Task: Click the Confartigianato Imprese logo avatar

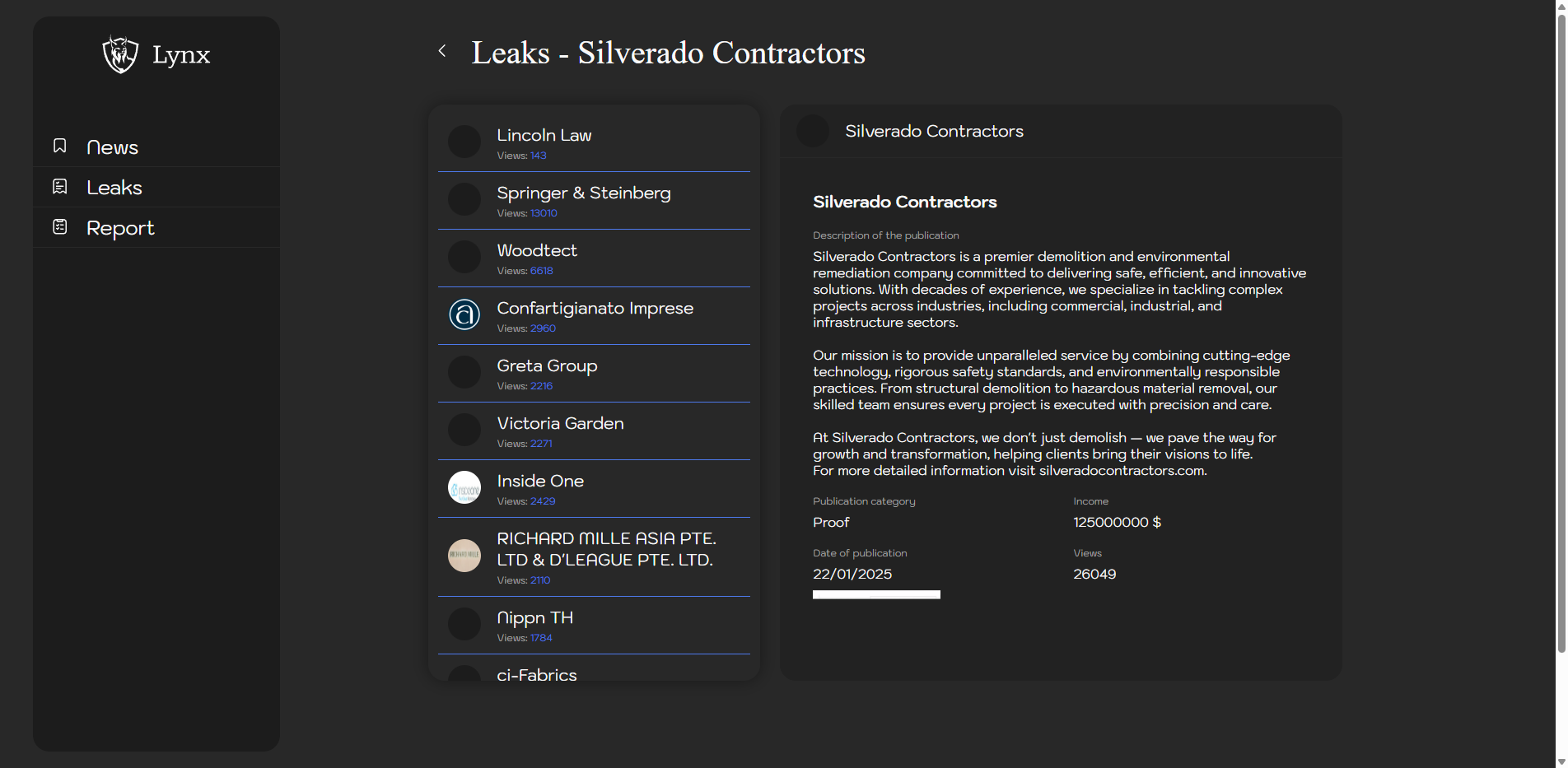Action: [x=464, y=314]
